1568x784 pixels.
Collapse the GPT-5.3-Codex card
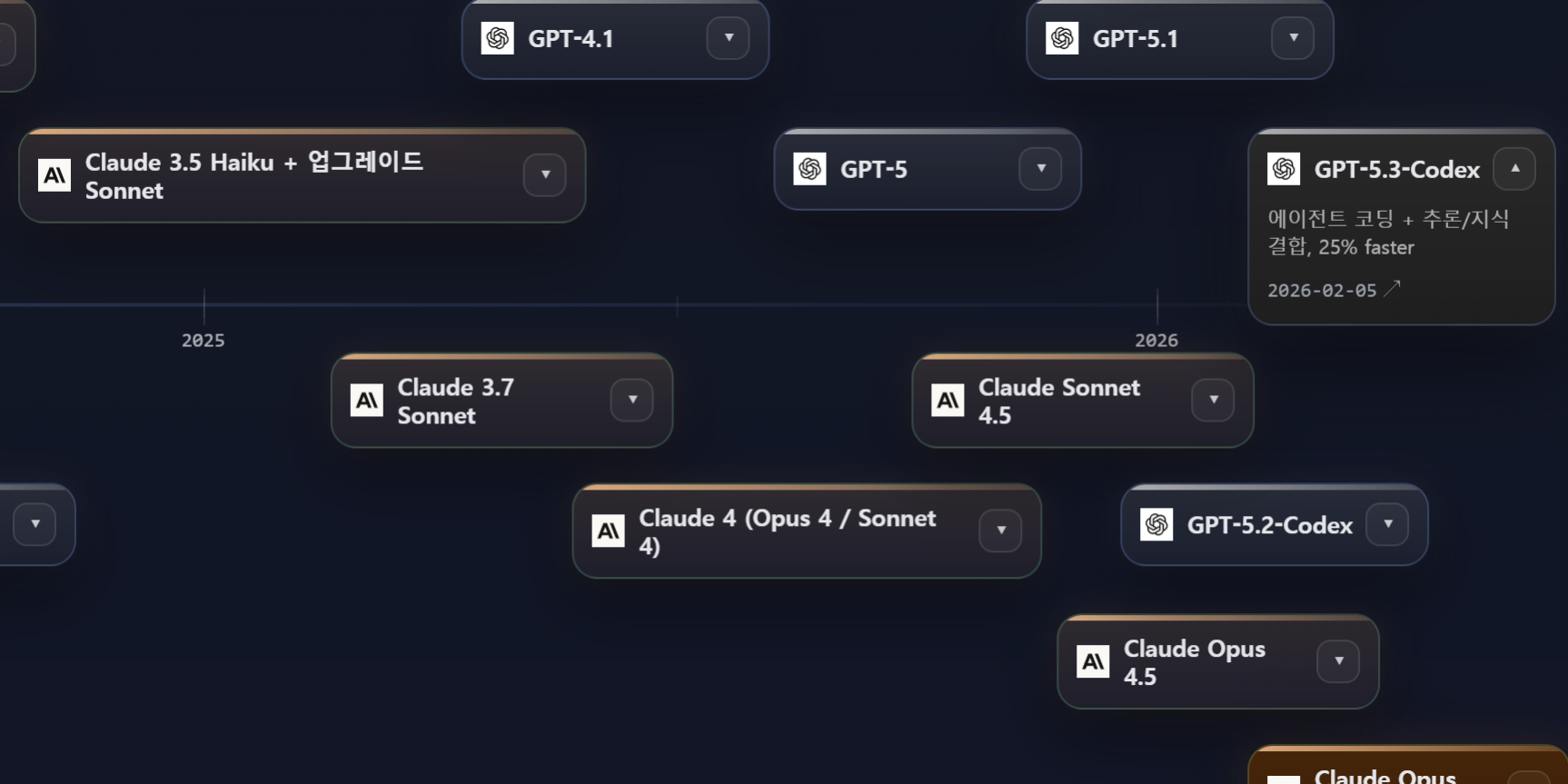(x=1514, y=169)
